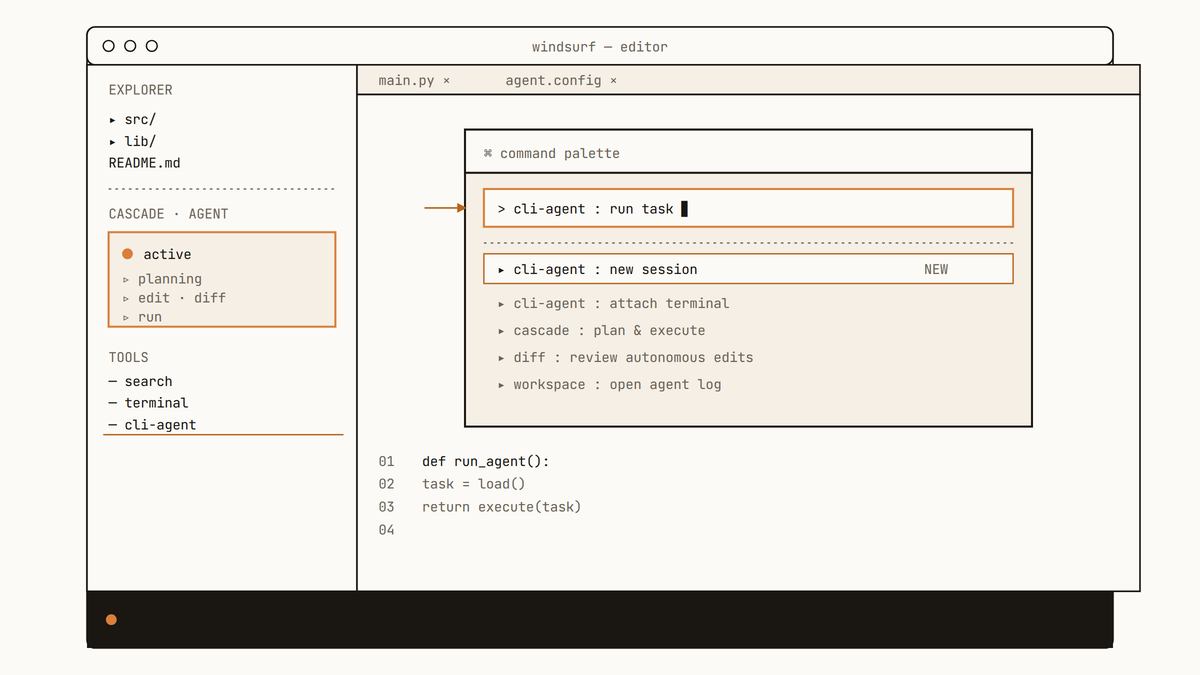Viewport: 1200px width, 675px height.
Task: Choose cli-agent : new session
Action: click(748, 269)
